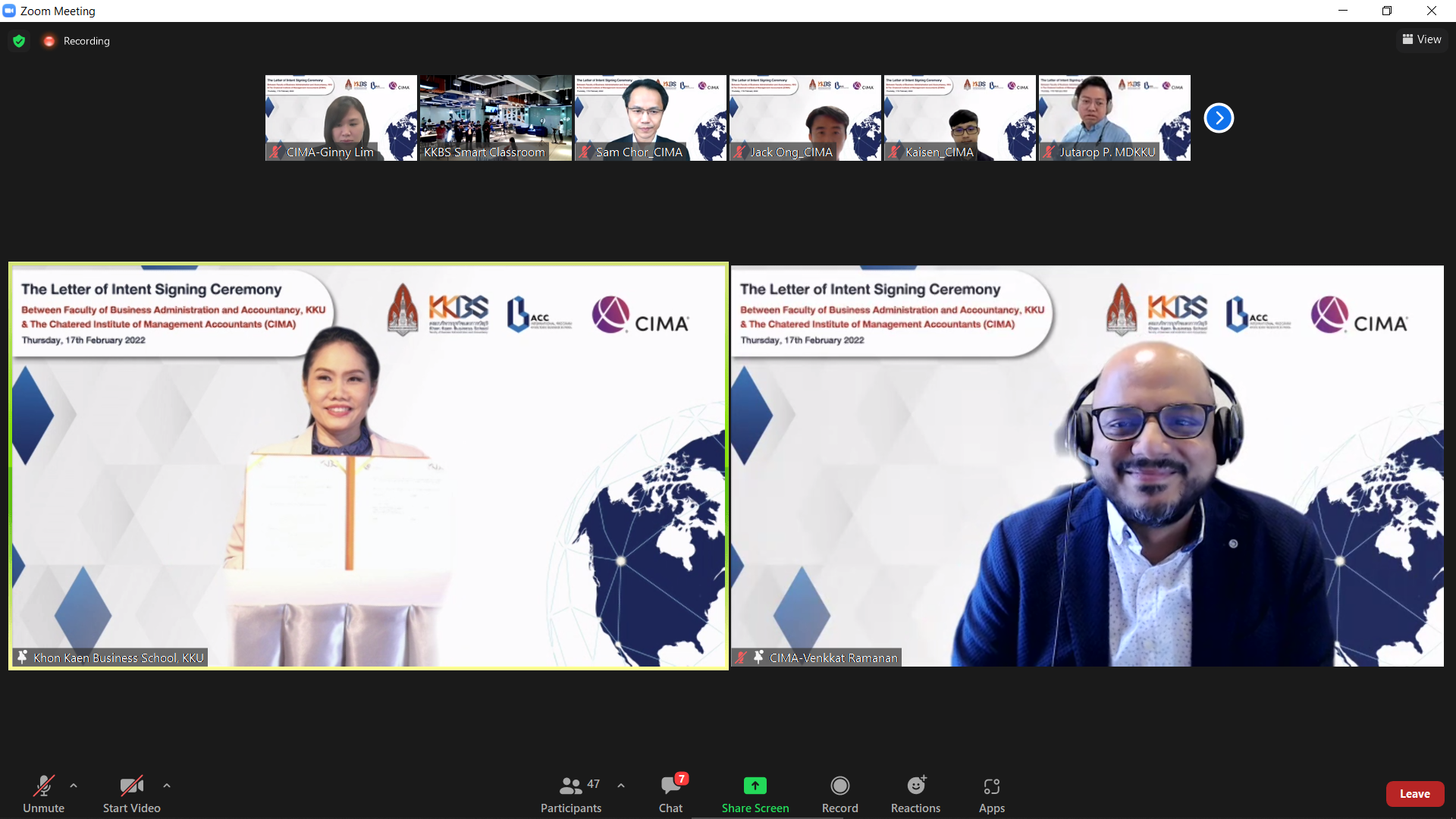Click muted mic icon on Sam Chor_CIMA
This screenshot has height=819, width=1456.
pos(585,152)
